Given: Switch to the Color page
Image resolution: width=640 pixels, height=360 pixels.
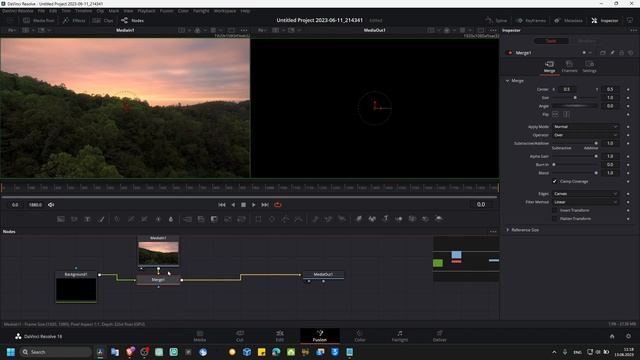Looking at the screenshot, I should pyautogui.click(x=360, y=336).
